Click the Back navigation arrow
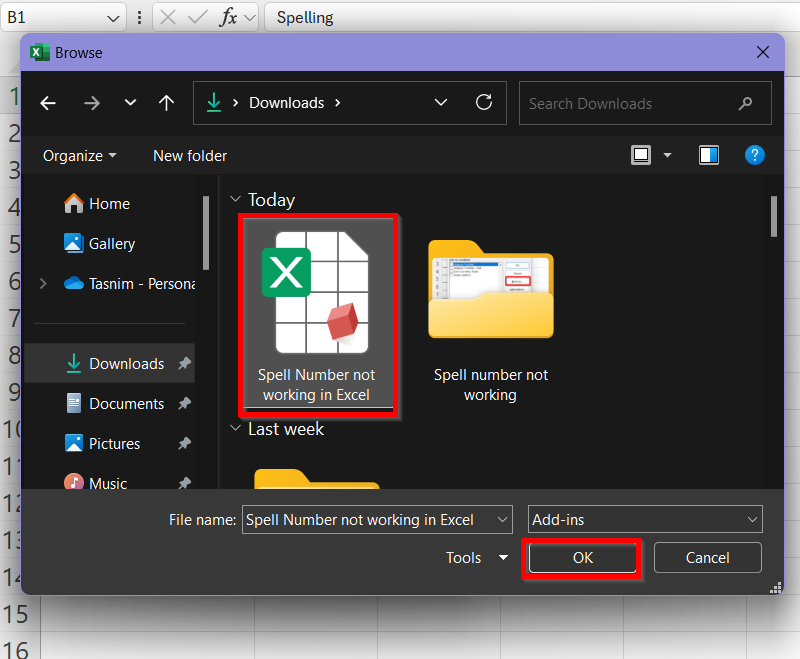 tap(48, 103)
